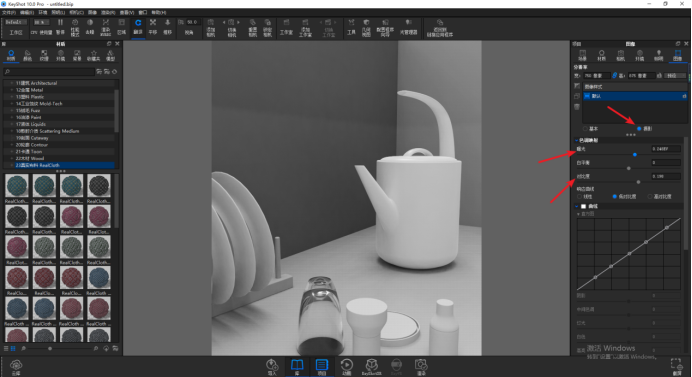Select the Low Contrast response curve radio

(614, 196)
